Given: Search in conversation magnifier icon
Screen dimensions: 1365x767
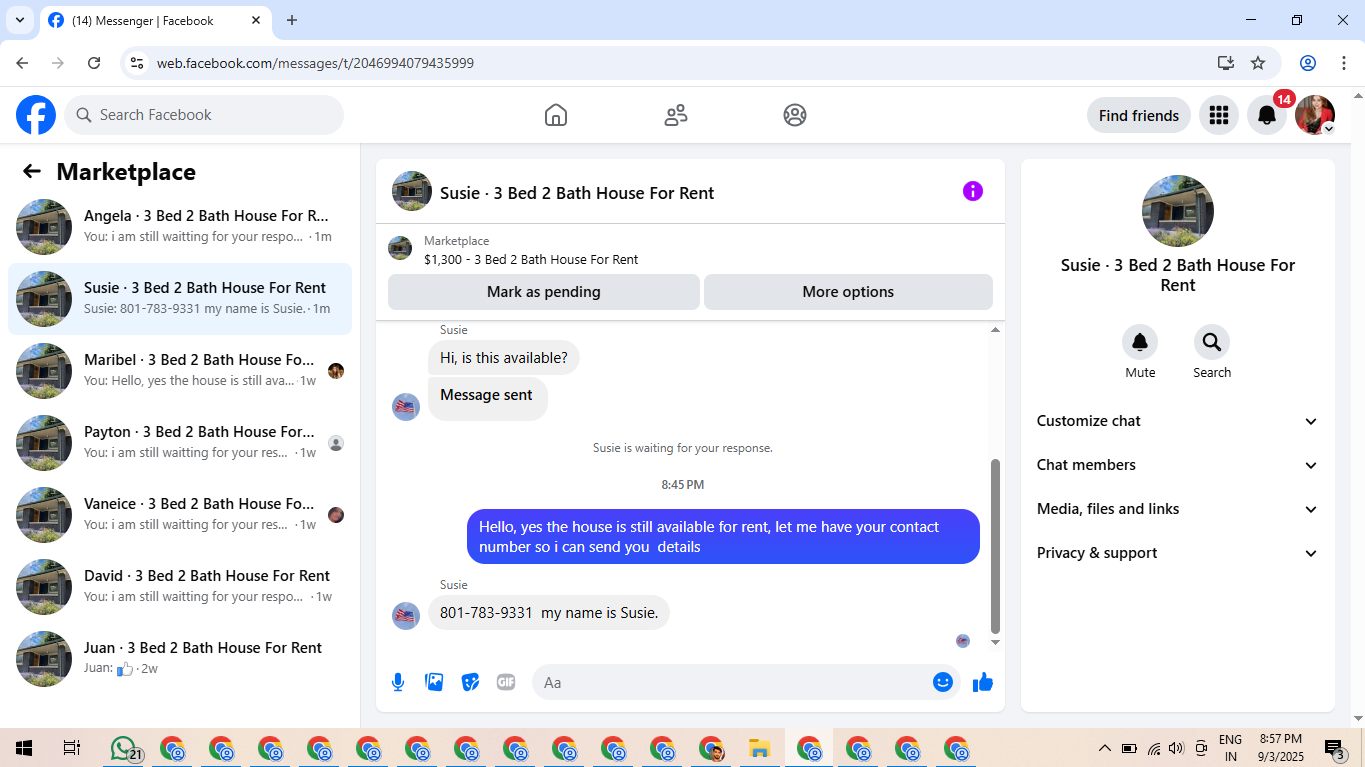Looking at the screenshot, I should (1212, 343).
